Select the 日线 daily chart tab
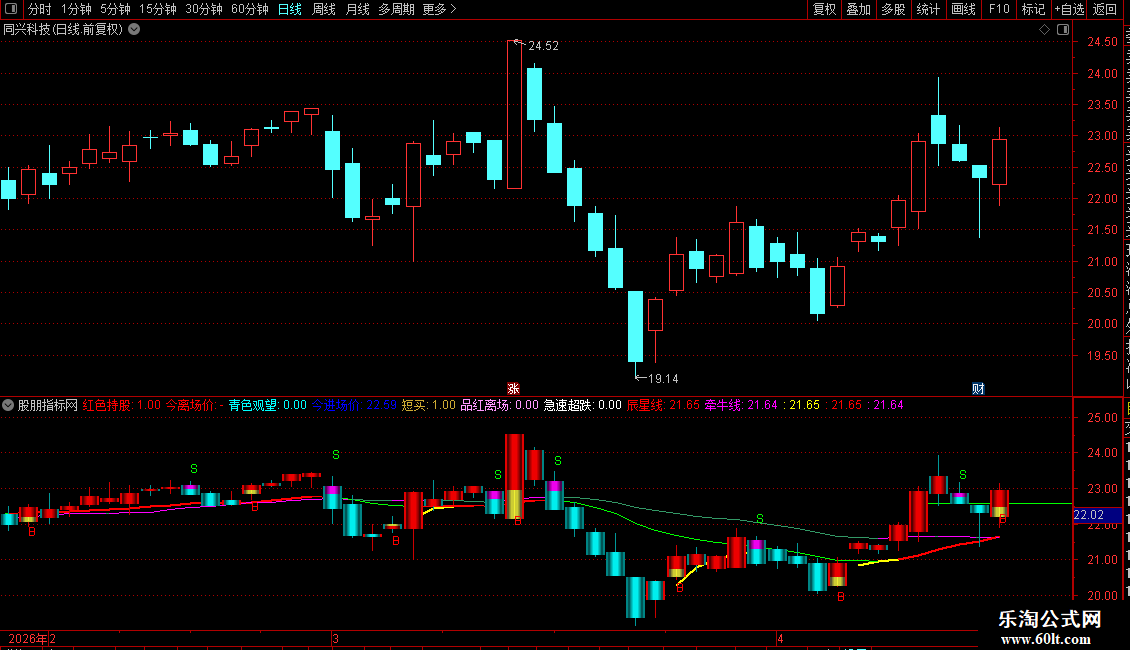 [290, 9]
